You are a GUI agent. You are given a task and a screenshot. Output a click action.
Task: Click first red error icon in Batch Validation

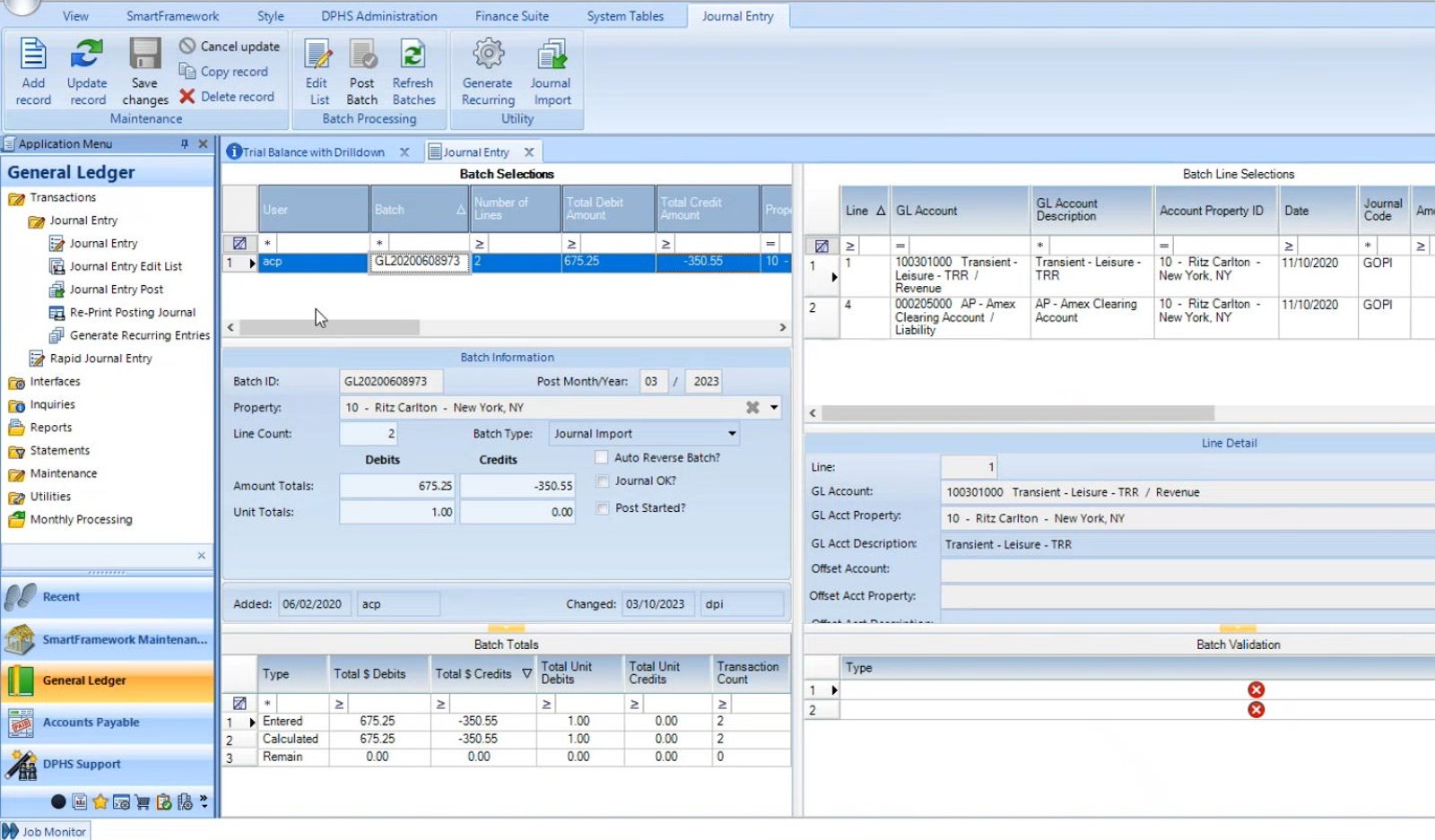pos(1256,689)
